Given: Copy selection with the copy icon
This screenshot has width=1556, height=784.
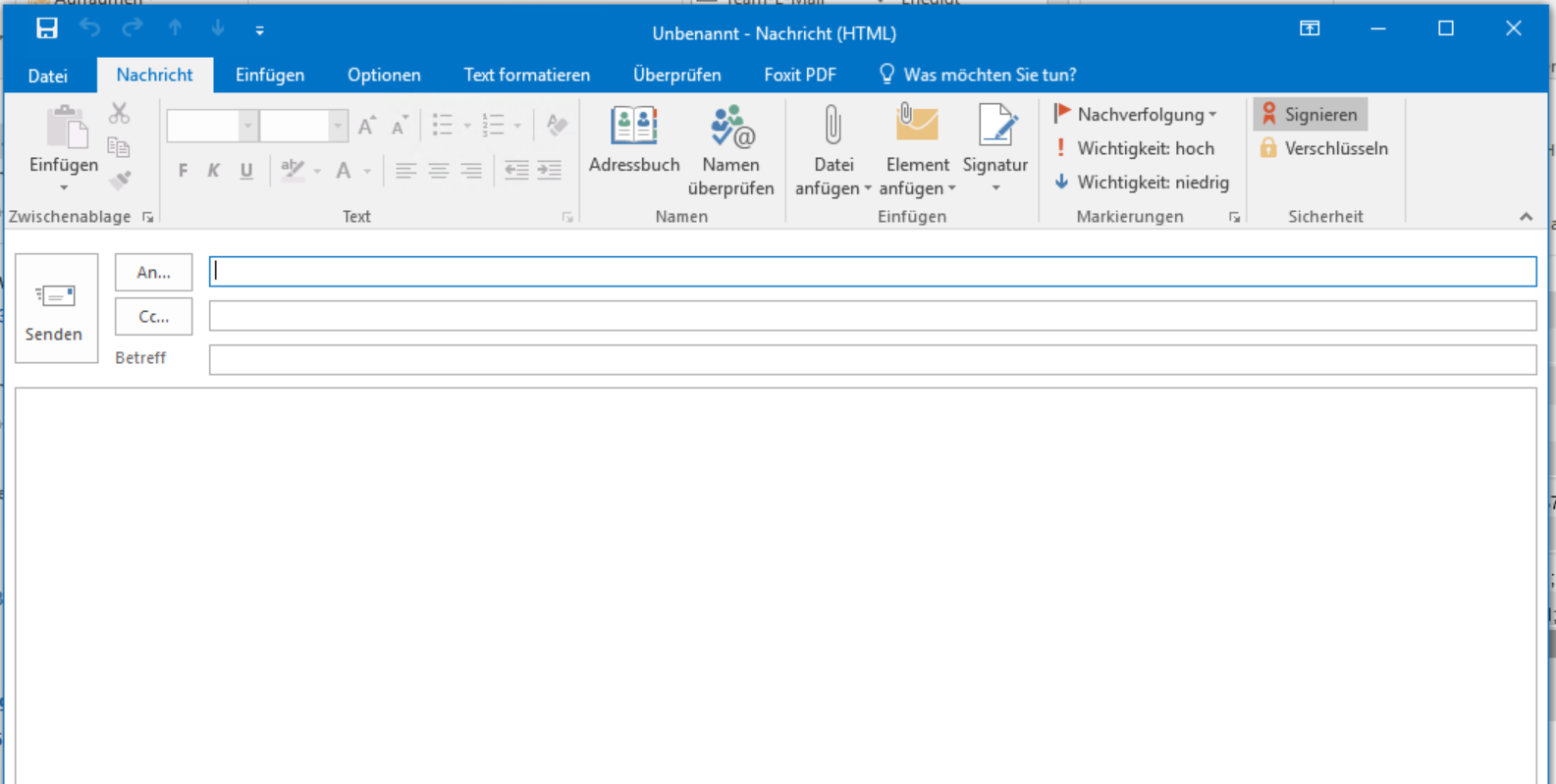Looking at the screenshot, I should pyautogui.click(x=120, y=147).
